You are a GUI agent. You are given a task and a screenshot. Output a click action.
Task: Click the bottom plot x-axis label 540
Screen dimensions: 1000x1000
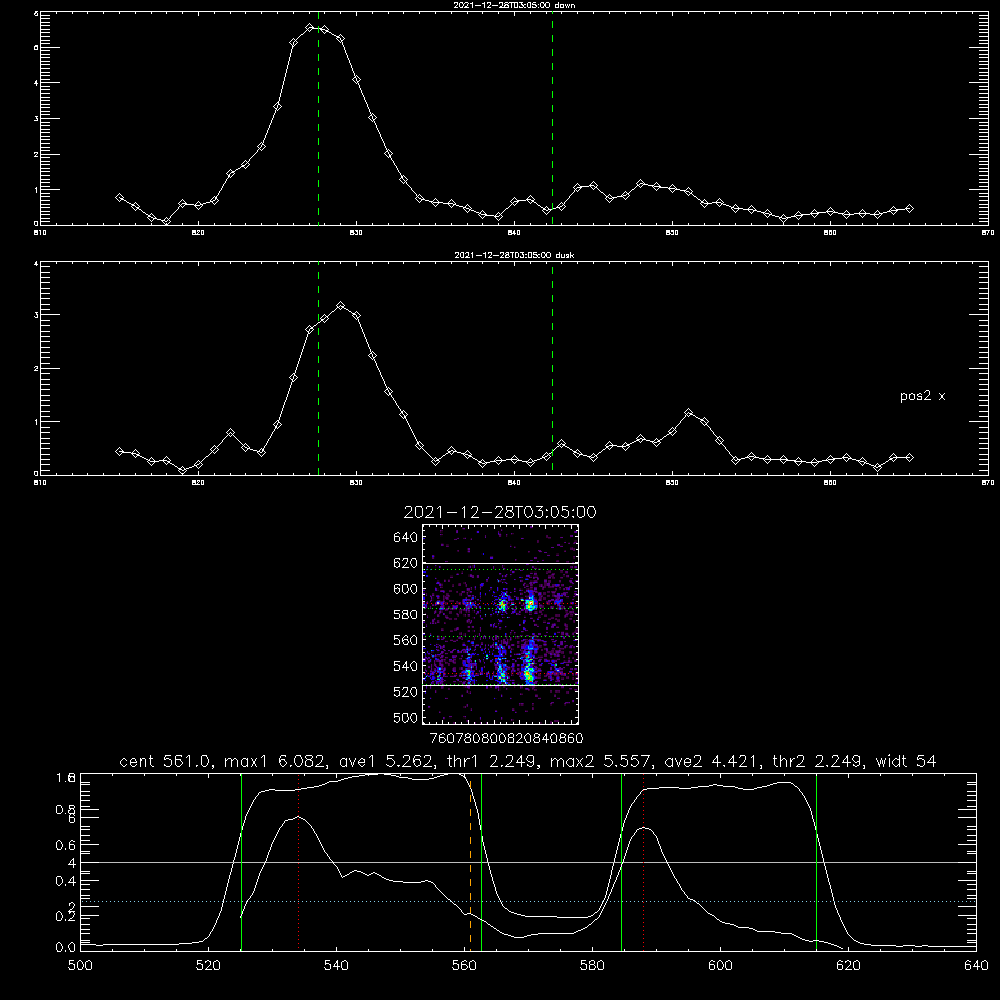coord(336,966)
